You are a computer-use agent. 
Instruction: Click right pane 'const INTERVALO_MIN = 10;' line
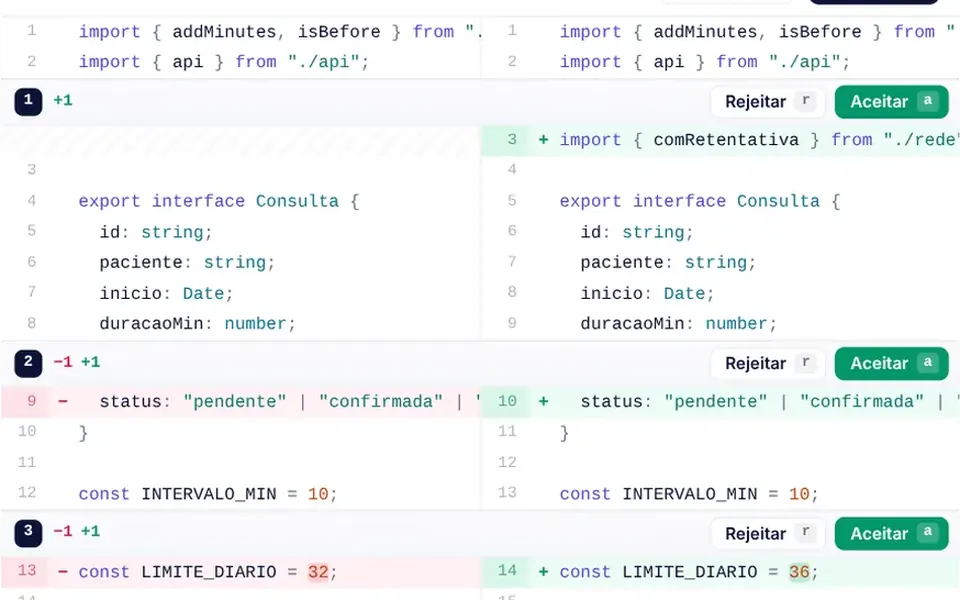(721, 493)
